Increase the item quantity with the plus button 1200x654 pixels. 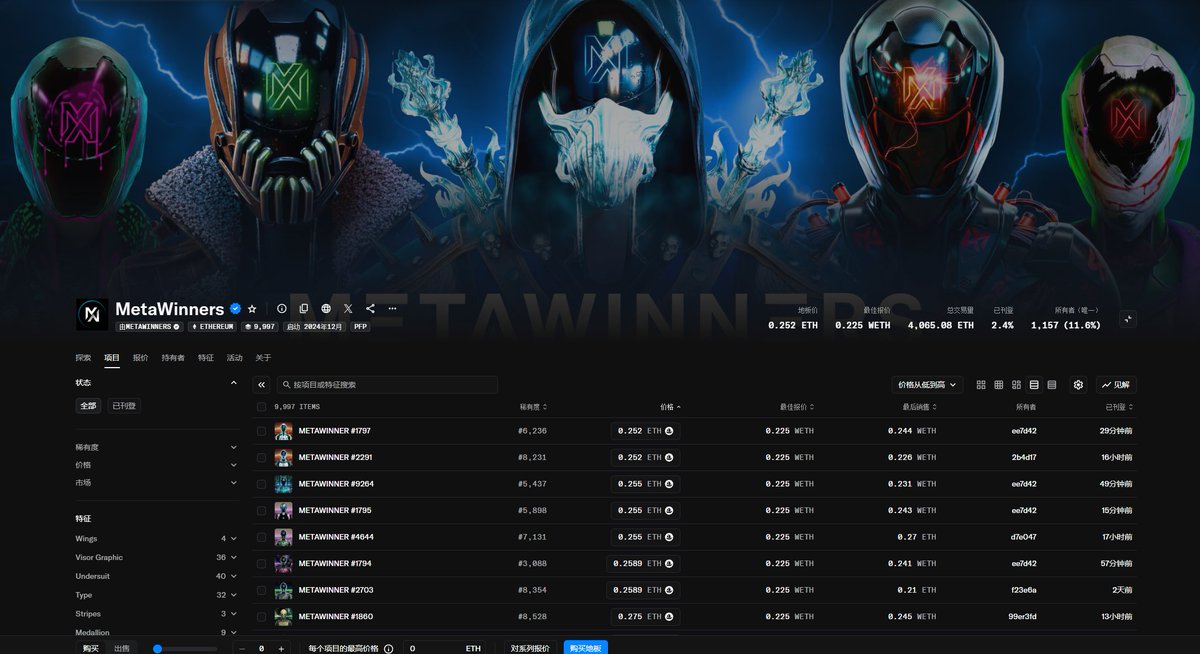pos(281,648)
